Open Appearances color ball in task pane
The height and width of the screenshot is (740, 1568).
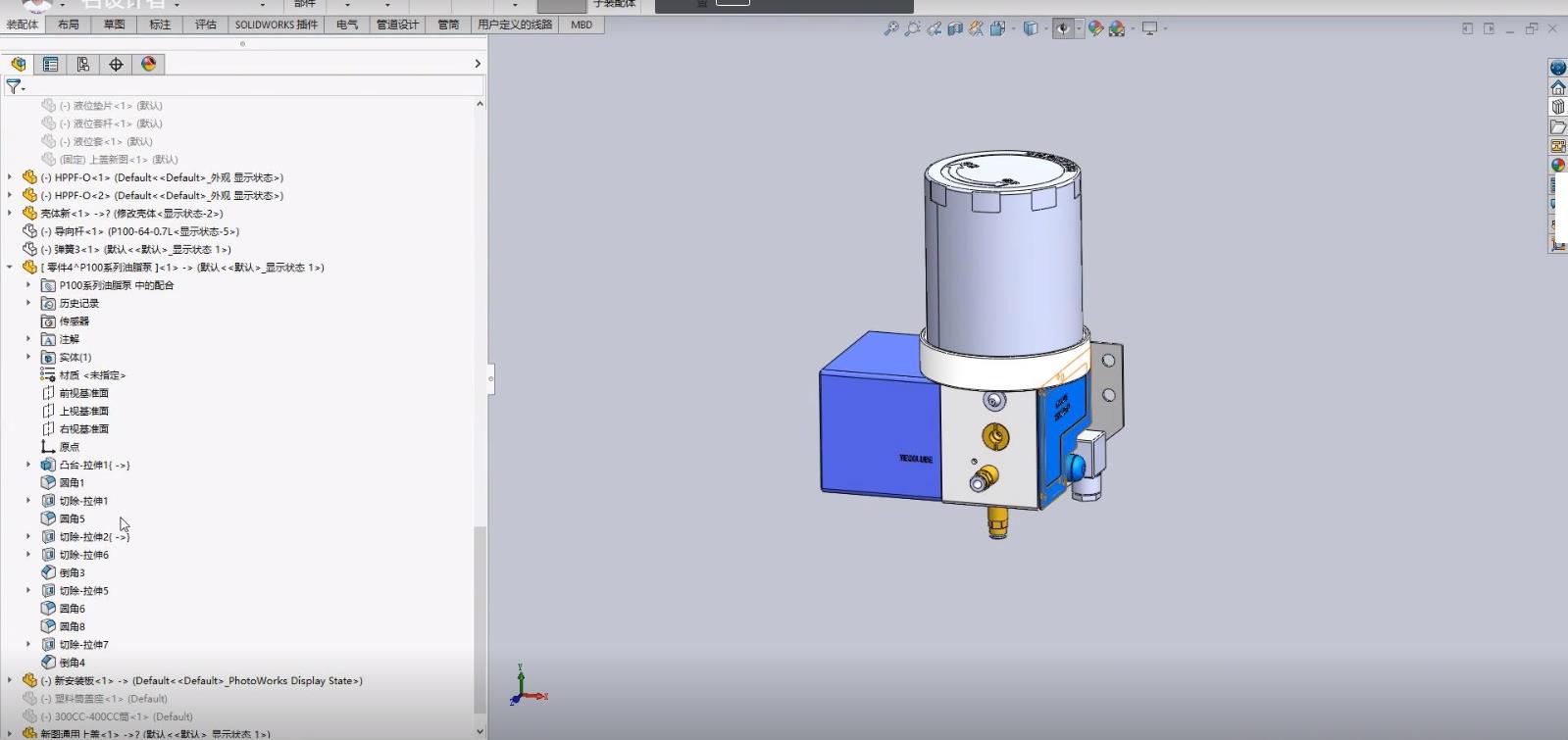pos(1557,165)
